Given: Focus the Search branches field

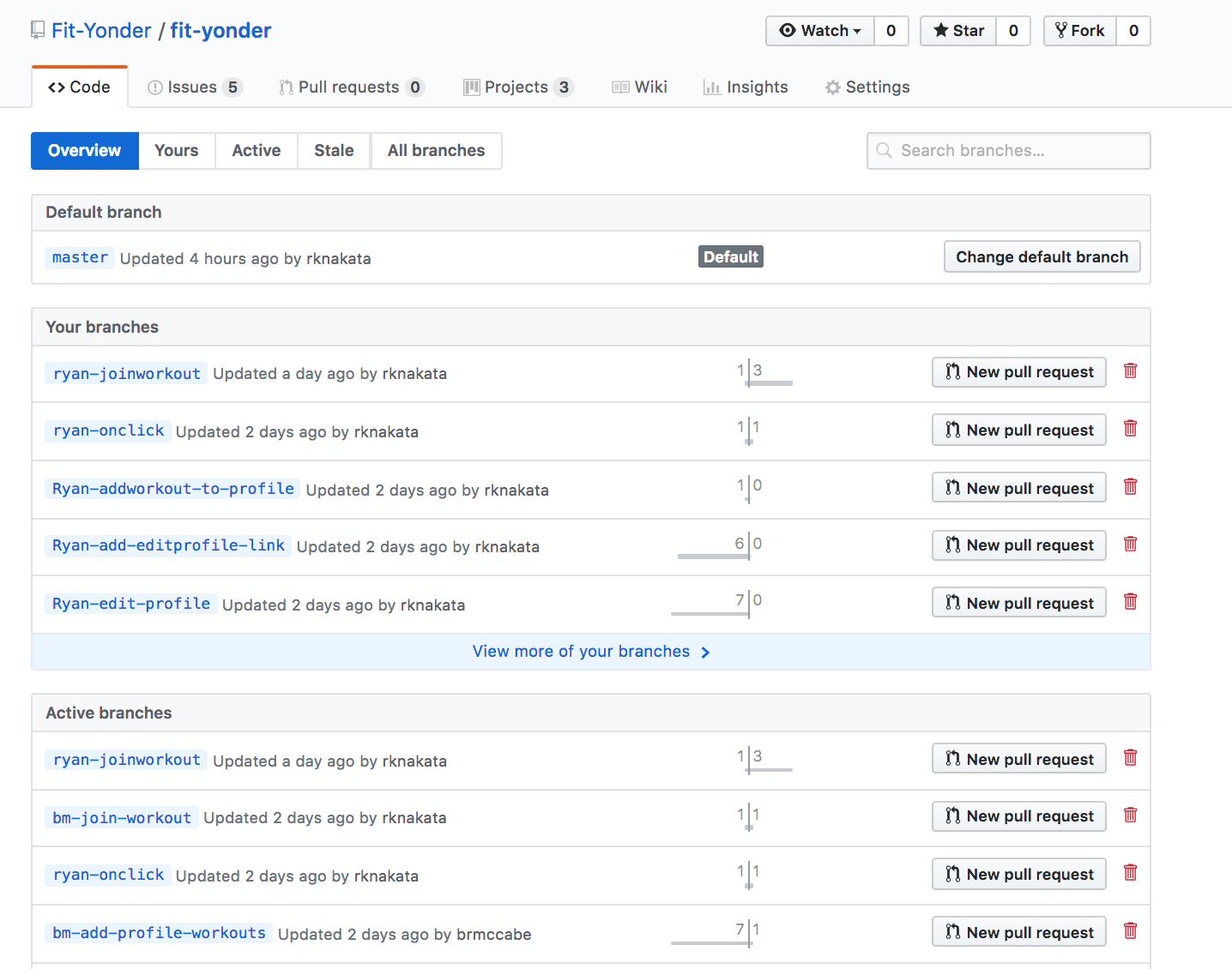Looking at the screenshot, I should 1009,151.
